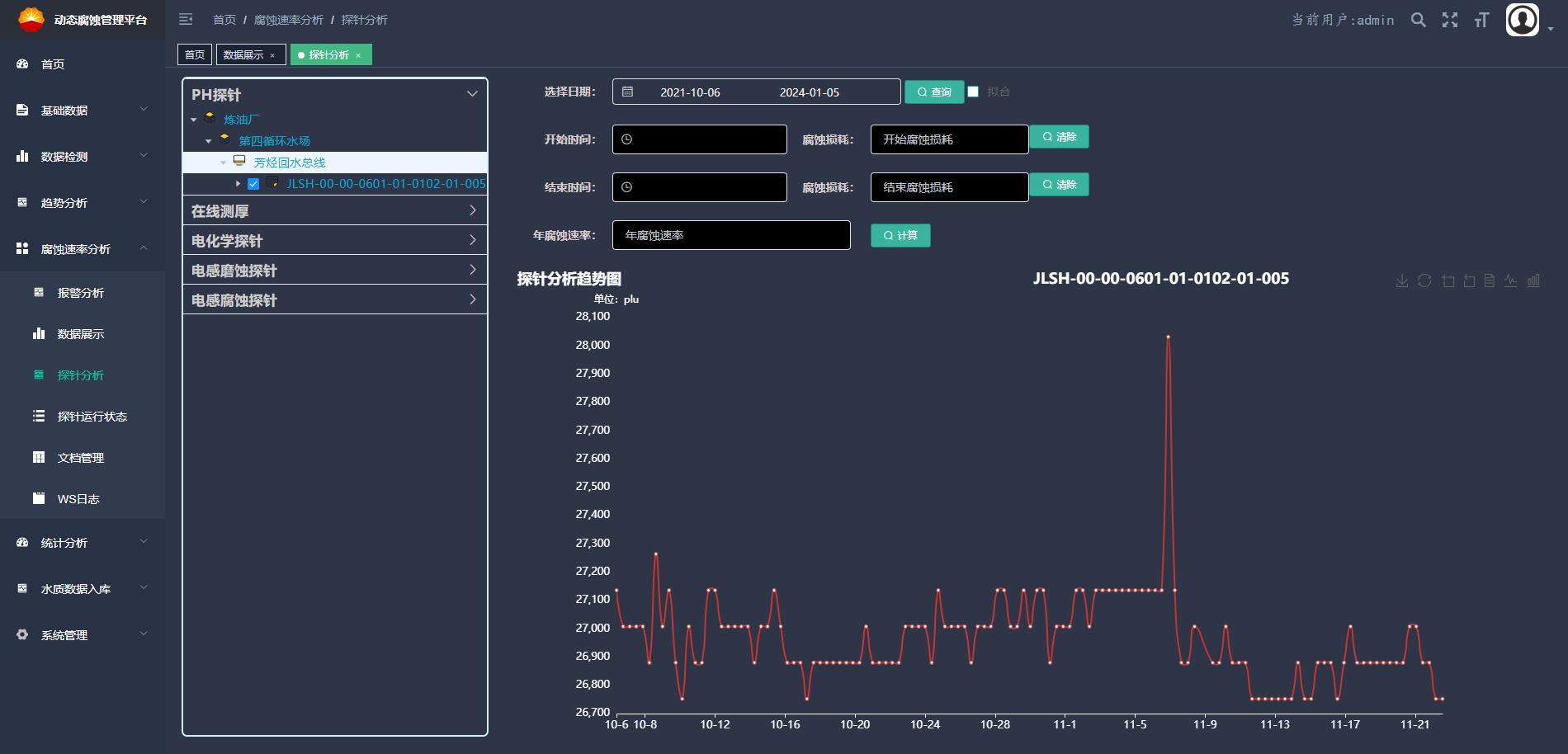Open 文档管理 in the sidebar
Image resolution: width=1568 pixels, height=754 pixels.
[x=83, y=457]
